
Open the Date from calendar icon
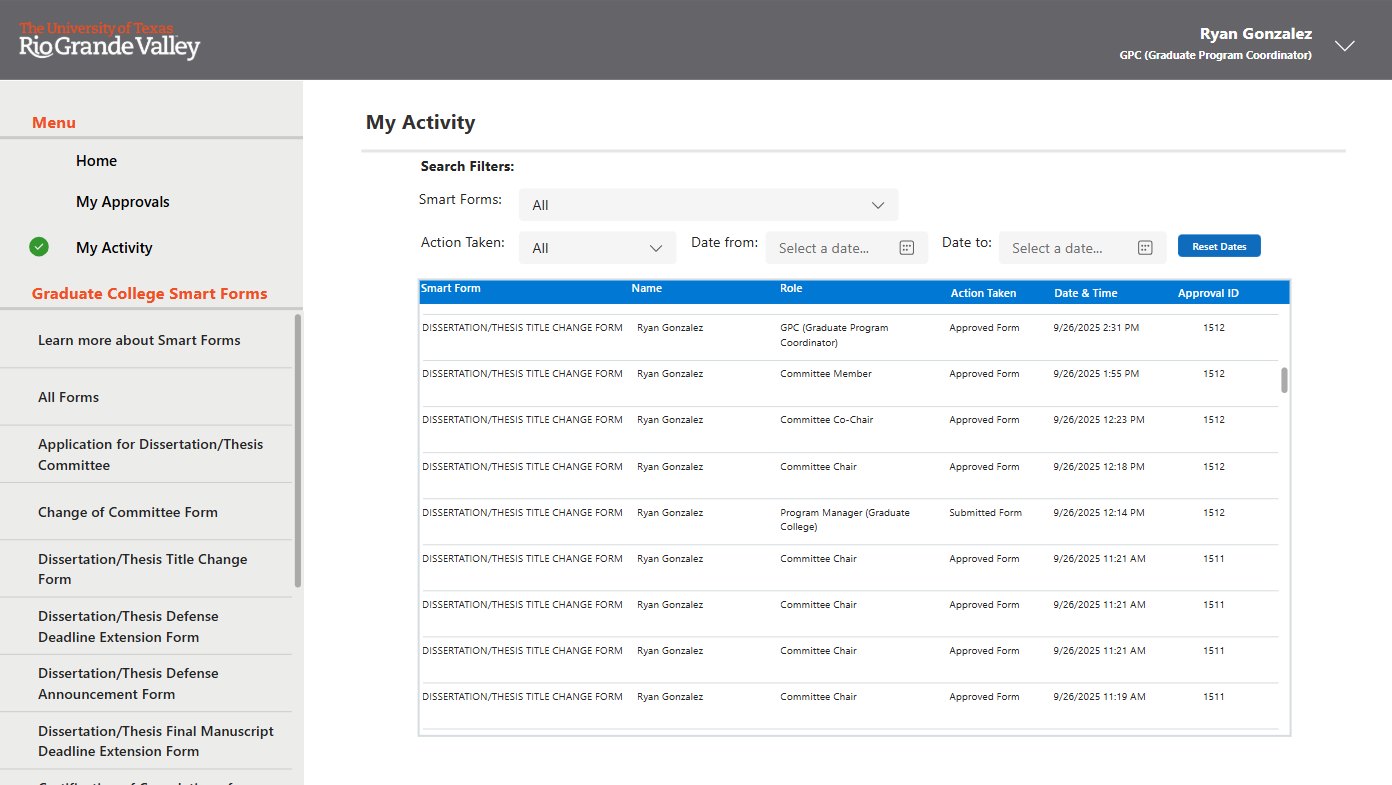(906, 248)
